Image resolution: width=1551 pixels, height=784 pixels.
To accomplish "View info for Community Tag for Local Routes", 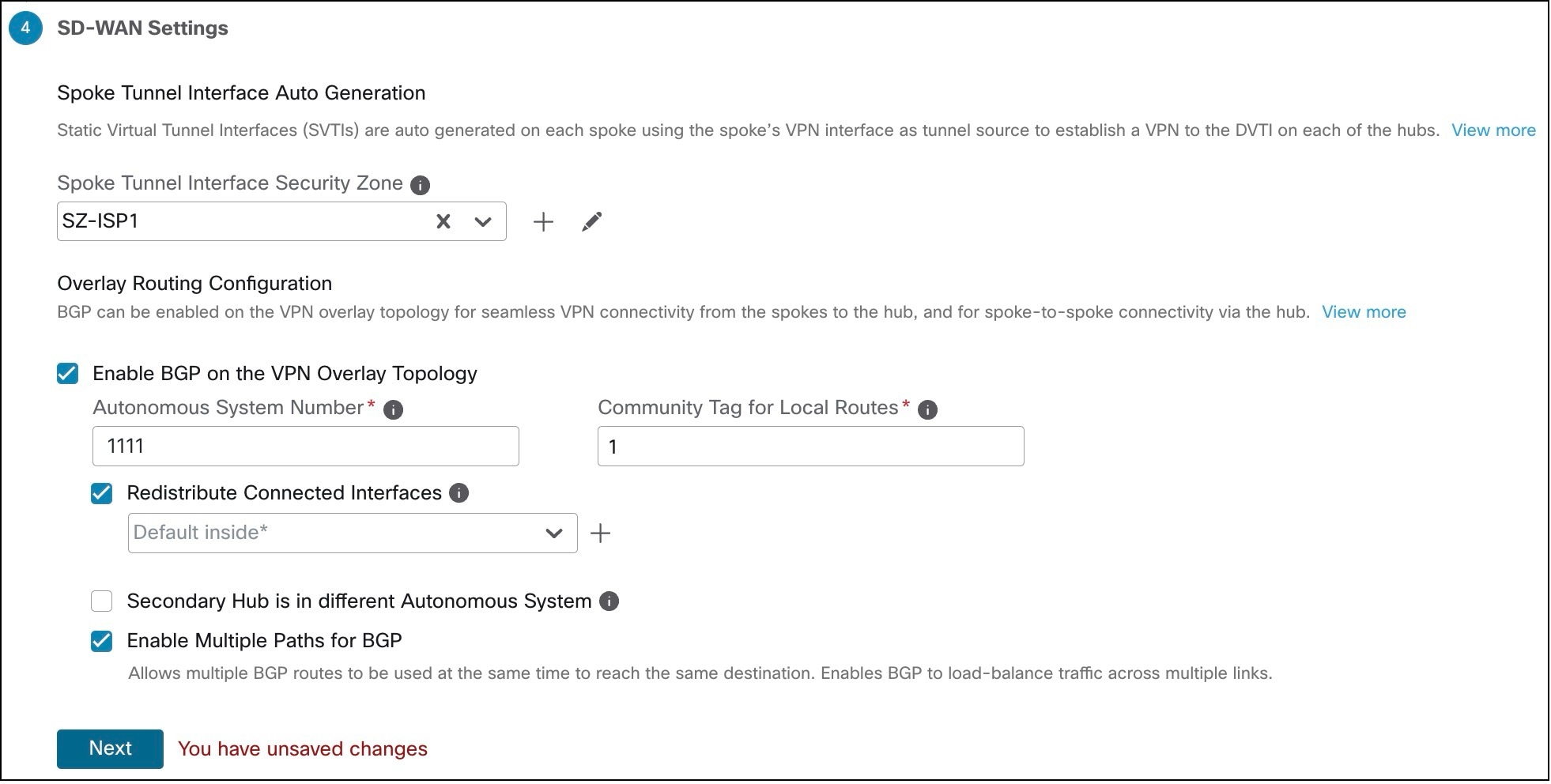I will [927, 409].
